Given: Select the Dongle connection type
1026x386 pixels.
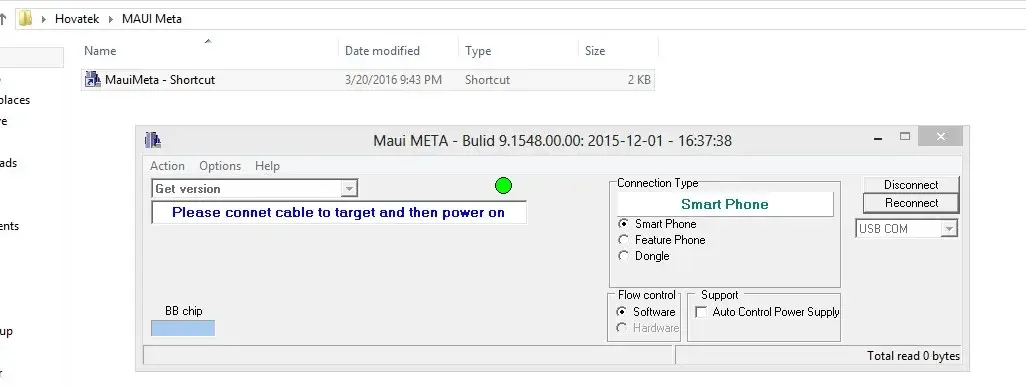Looking at the screenshot, I should point(623,256).
